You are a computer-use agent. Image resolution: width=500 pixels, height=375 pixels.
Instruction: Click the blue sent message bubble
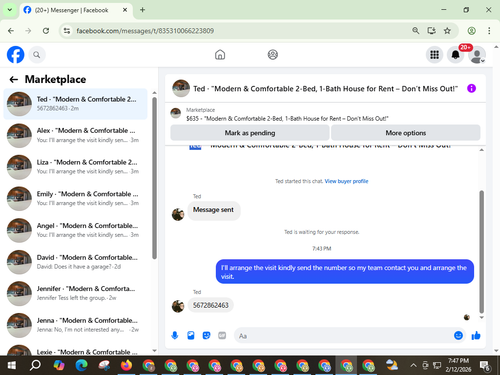(345, 272)
